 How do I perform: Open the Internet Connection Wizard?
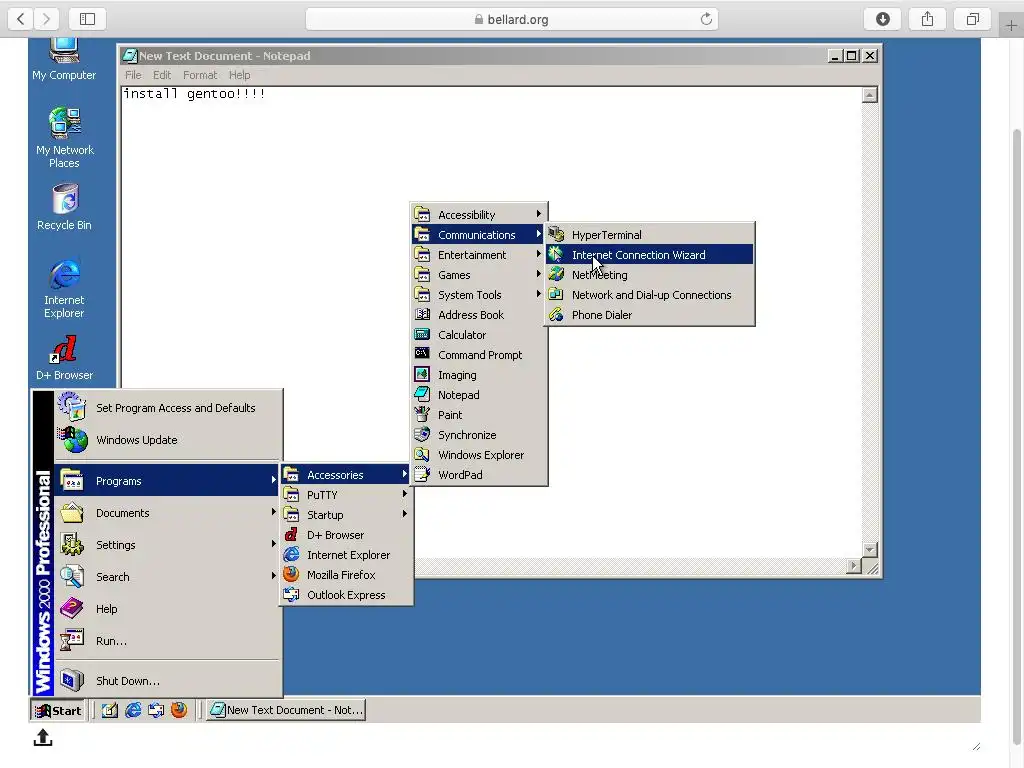coord(650,255)
